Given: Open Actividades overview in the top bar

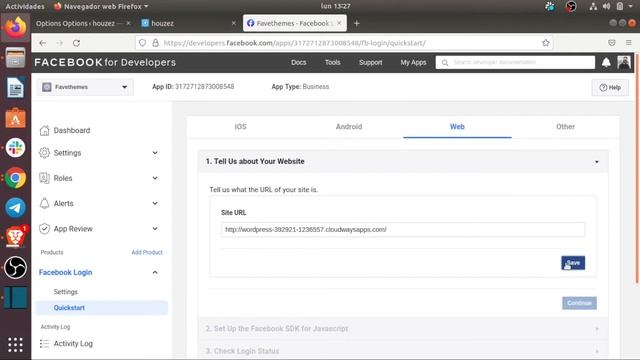Looking at the screenshot, I should pos(24,6).
